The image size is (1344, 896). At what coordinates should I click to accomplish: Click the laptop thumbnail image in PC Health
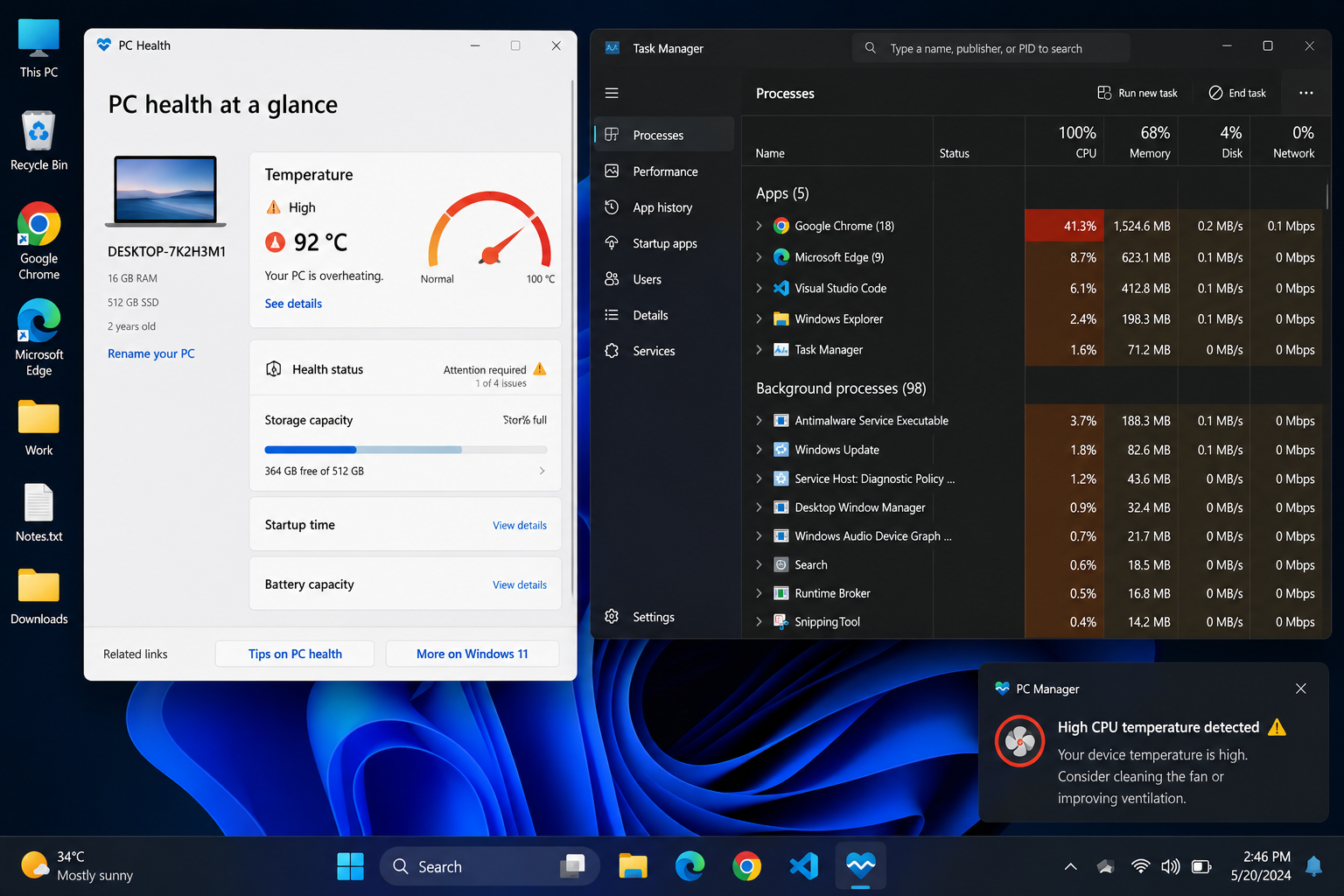165,192
